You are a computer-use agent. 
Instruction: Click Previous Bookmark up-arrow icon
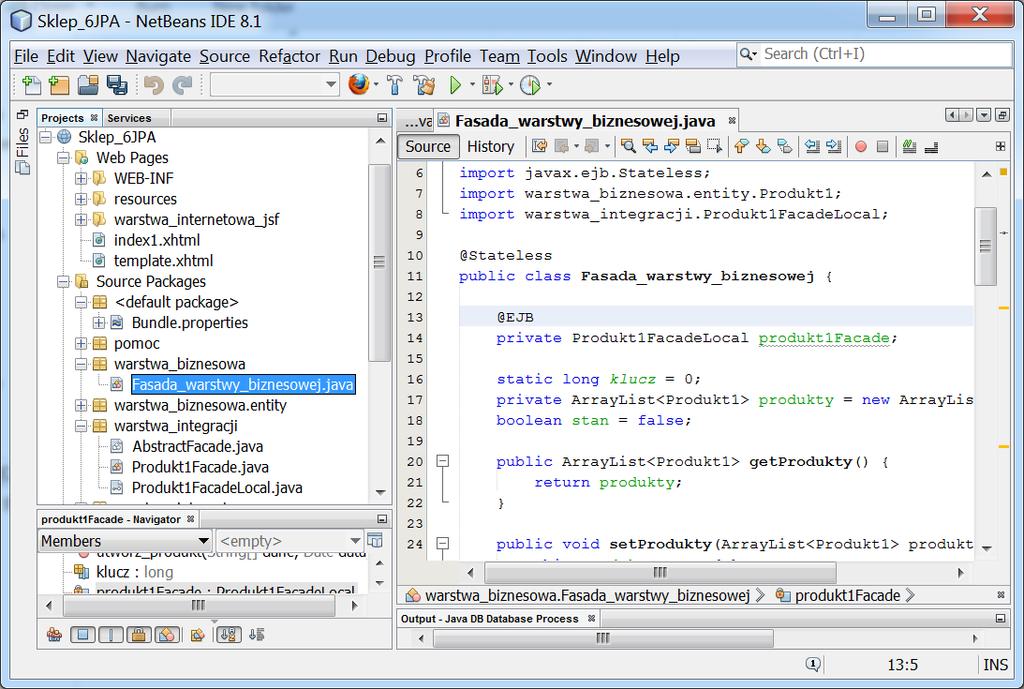(x=741, y=146)
